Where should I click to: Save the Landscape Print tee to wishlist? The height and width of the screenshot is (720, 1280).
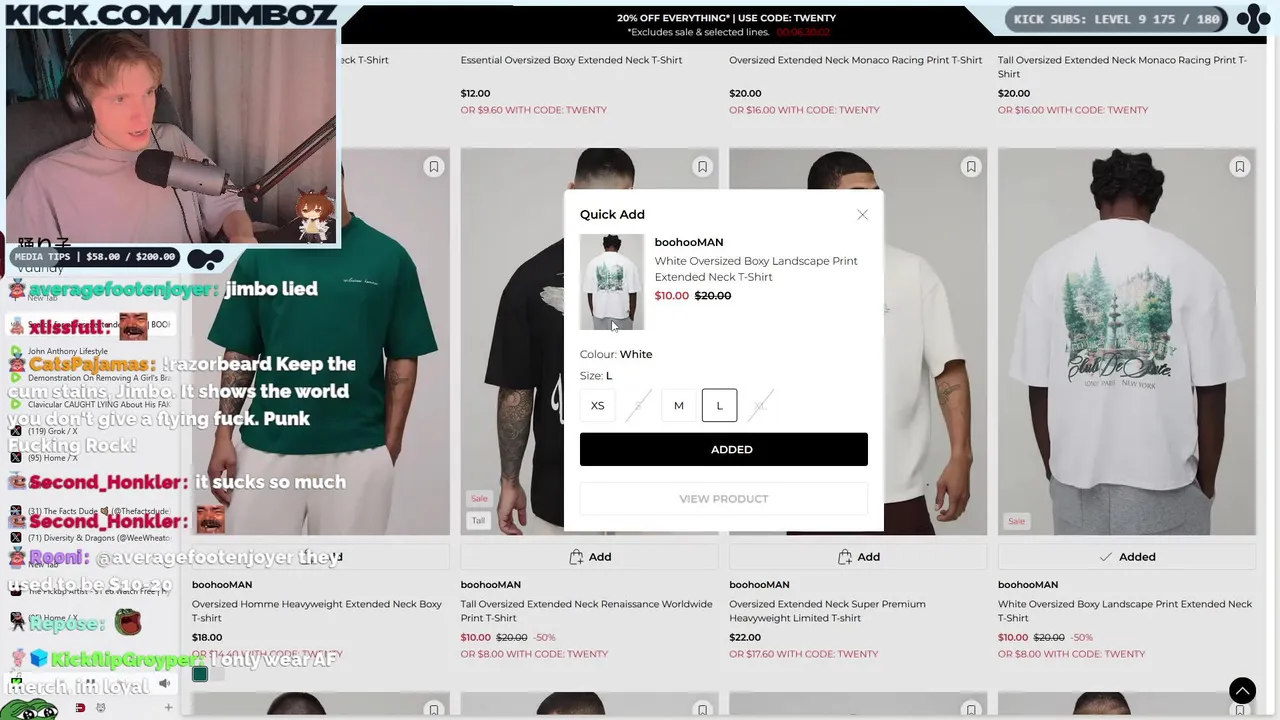click(x=1240, y=167)
